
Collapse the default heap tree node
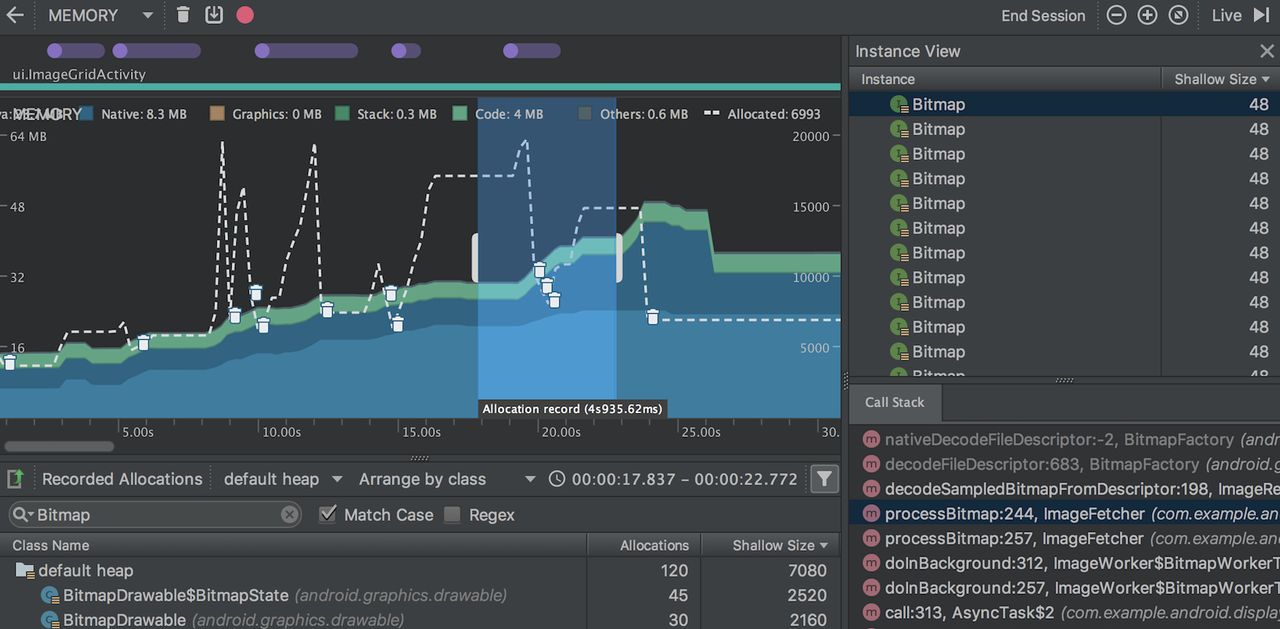(x=24, y=570)
